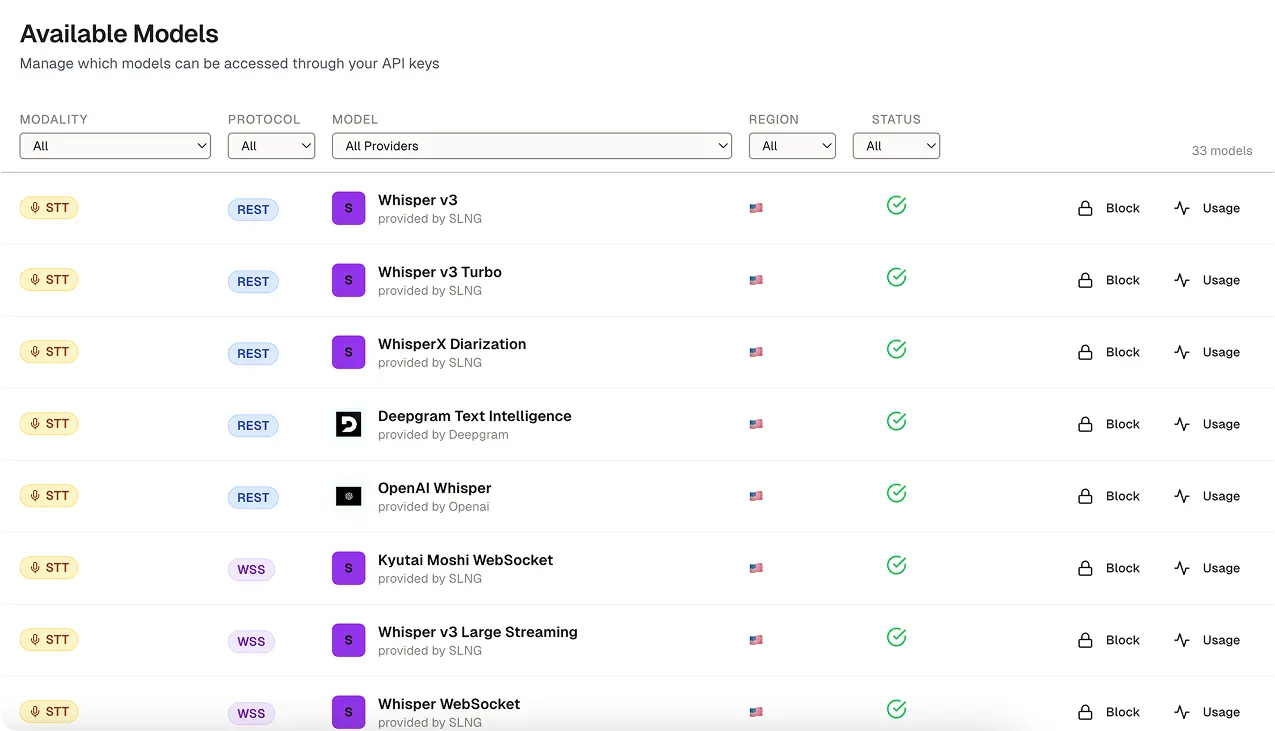Click the WSS badge for Whisper WebSocket
The height and width of the screenshot is (731, 1275).
pos(251,714)
